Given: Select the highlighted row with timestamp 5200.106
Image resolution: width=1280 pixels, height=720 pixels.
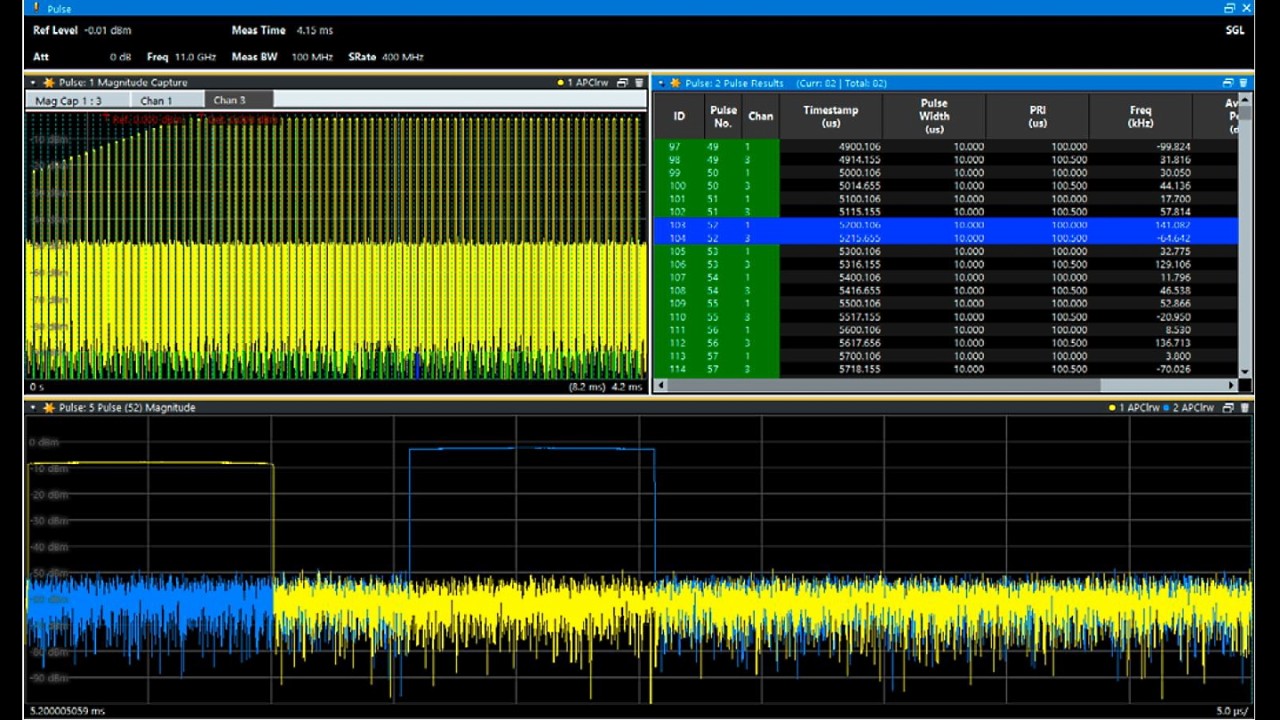Looking at the screenshot, I should click(x=946, y=225).
